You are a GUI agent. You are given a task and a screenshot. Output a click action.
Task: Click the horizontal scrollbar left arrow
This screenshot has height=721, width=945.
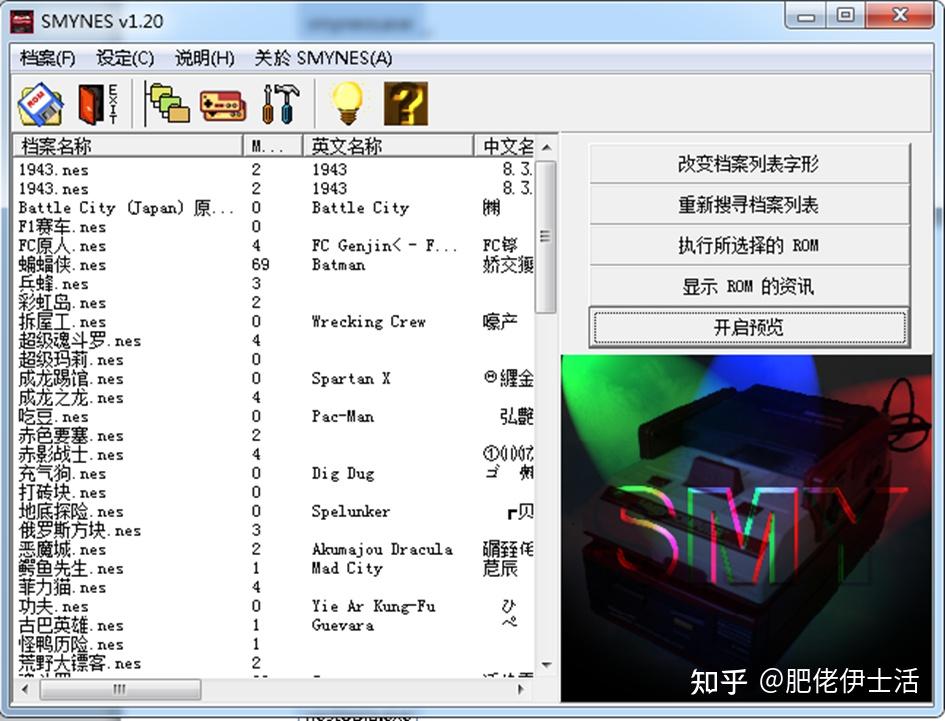(25, 689)
